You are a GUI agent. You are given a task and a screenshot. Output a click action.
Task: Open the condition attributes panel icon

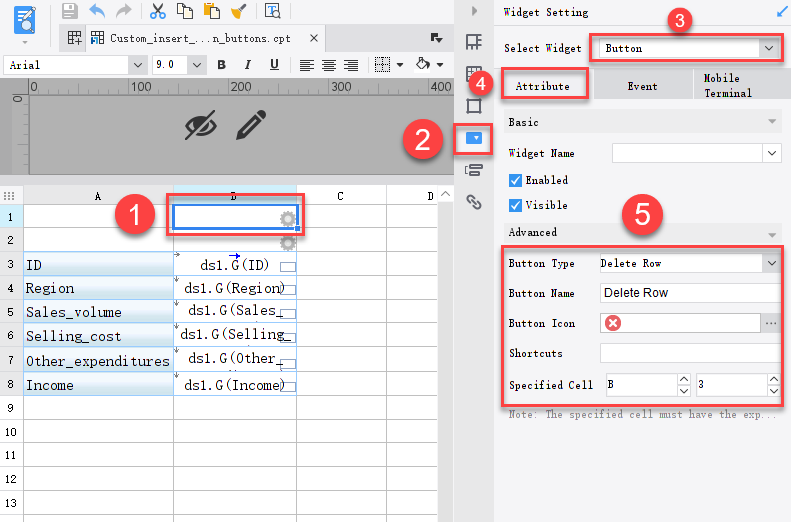point(474,170)
